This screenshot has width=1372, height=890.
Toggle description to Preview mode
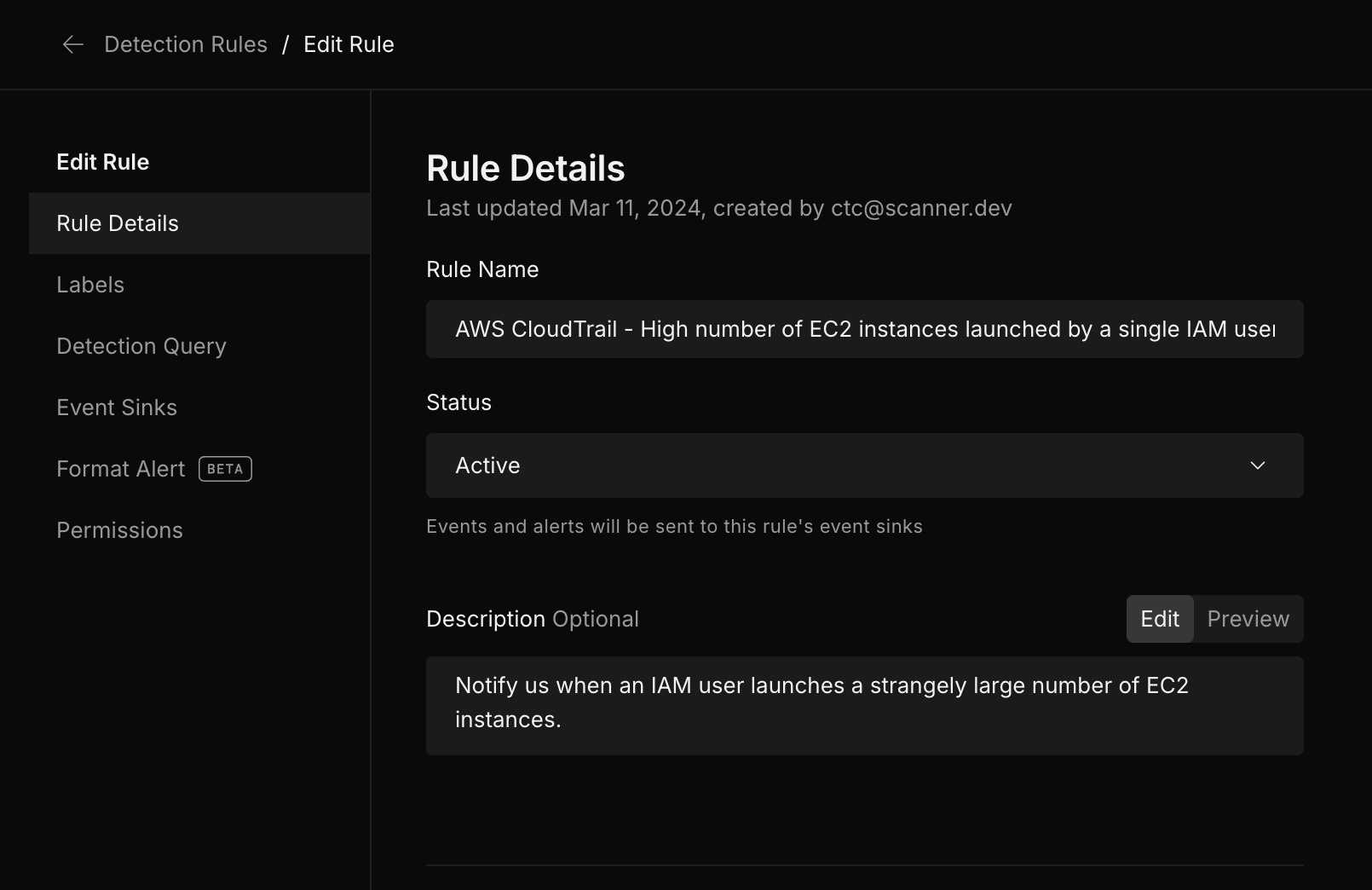point(1248,619)
